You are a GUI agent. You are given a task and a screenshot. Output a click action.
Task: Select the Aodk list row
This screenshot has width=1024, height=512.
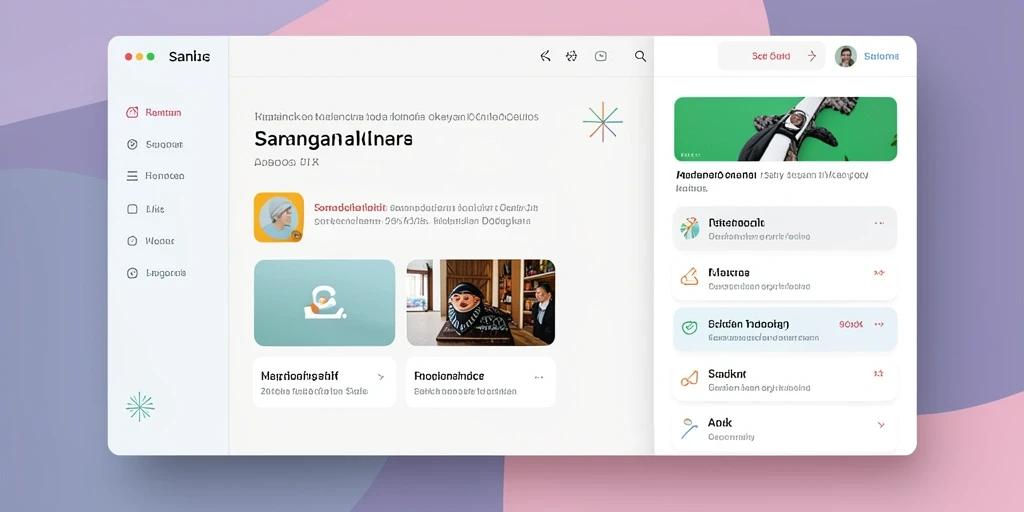(x=785, y=429)
